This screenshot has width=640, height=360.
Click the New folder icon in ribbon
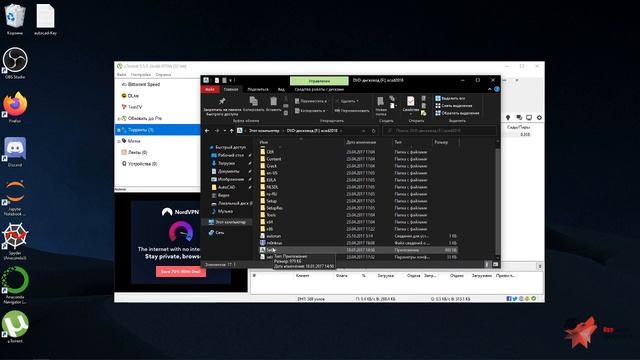click(380, 102)
